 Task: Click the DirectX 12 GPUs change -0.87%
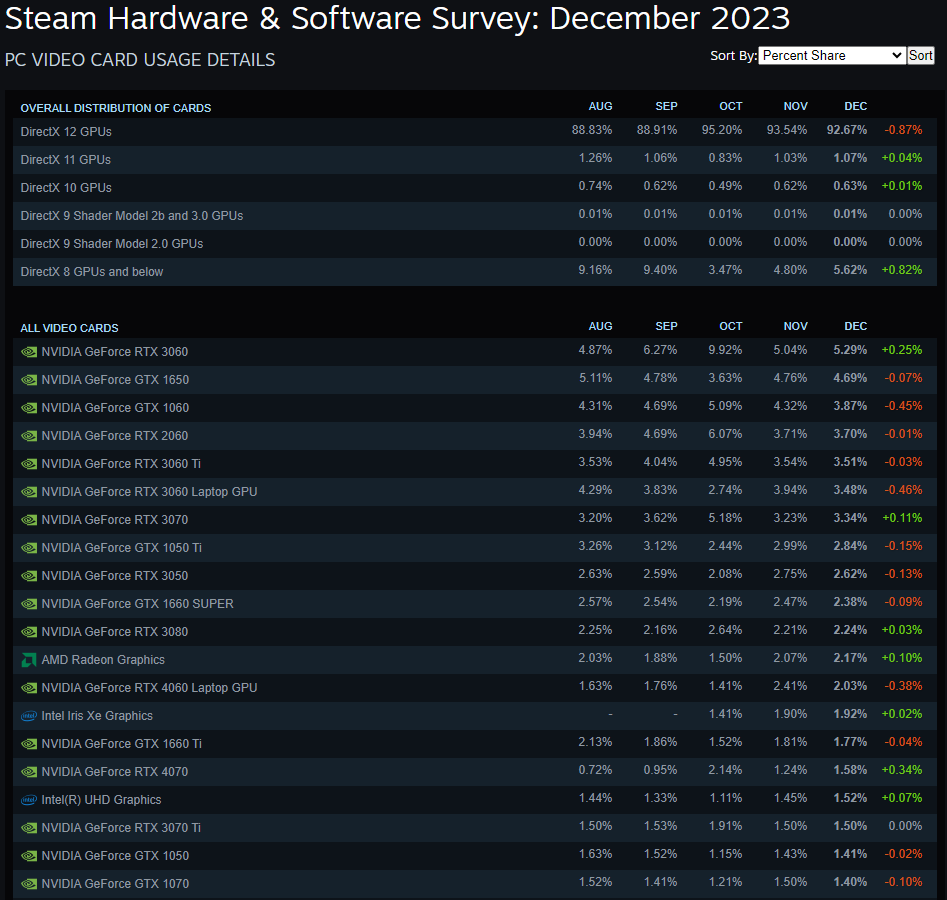(x=904, y=130)
